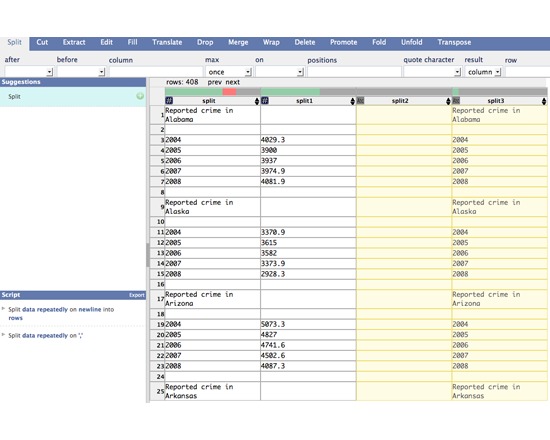Open the Wrap tab
The height and width of the screenshot is (440, 550).
tap(271, 42)
